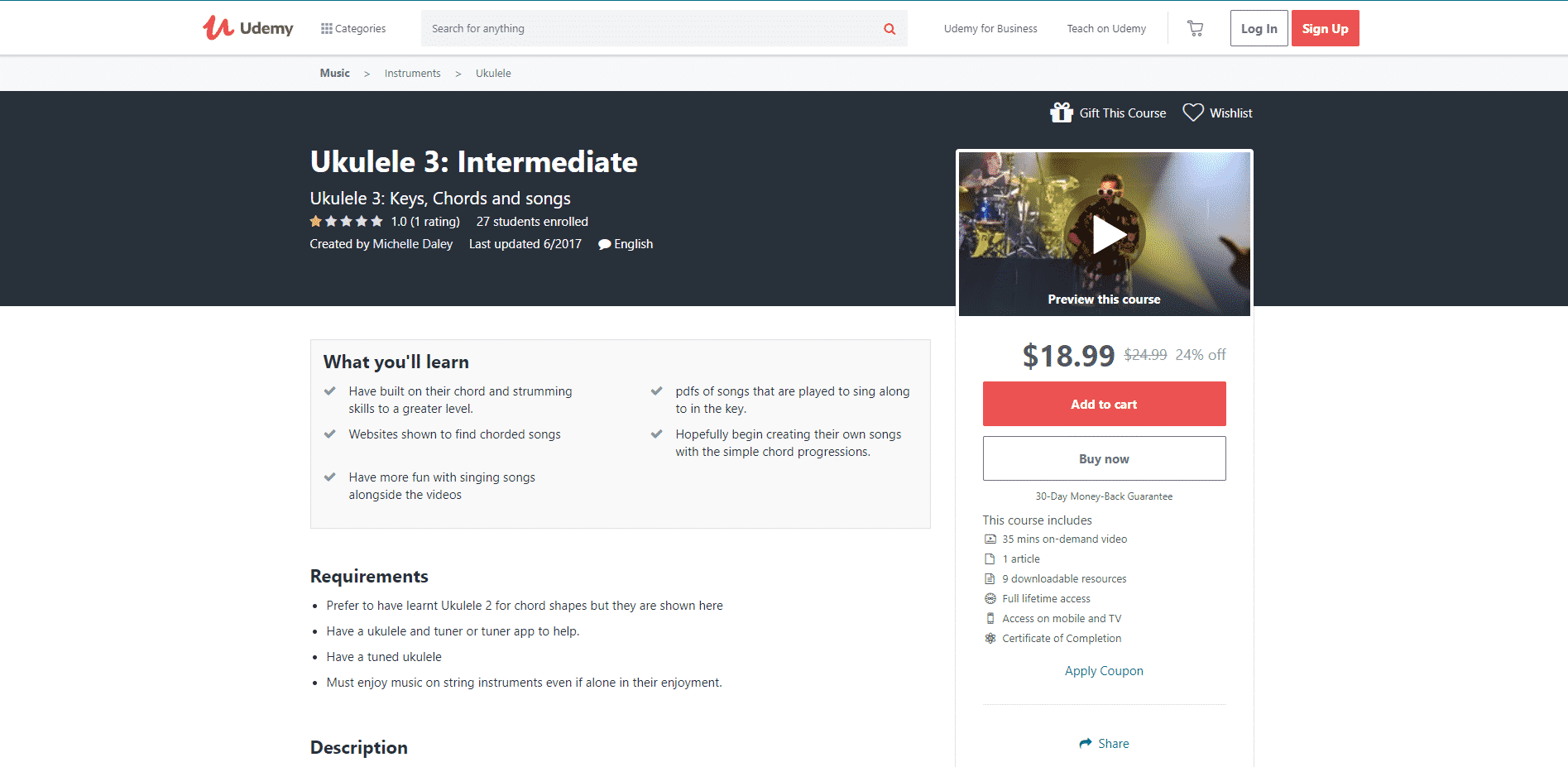1568x767 pixels.
Task: Click checkmark beside Have built on item
Action: 330,391
